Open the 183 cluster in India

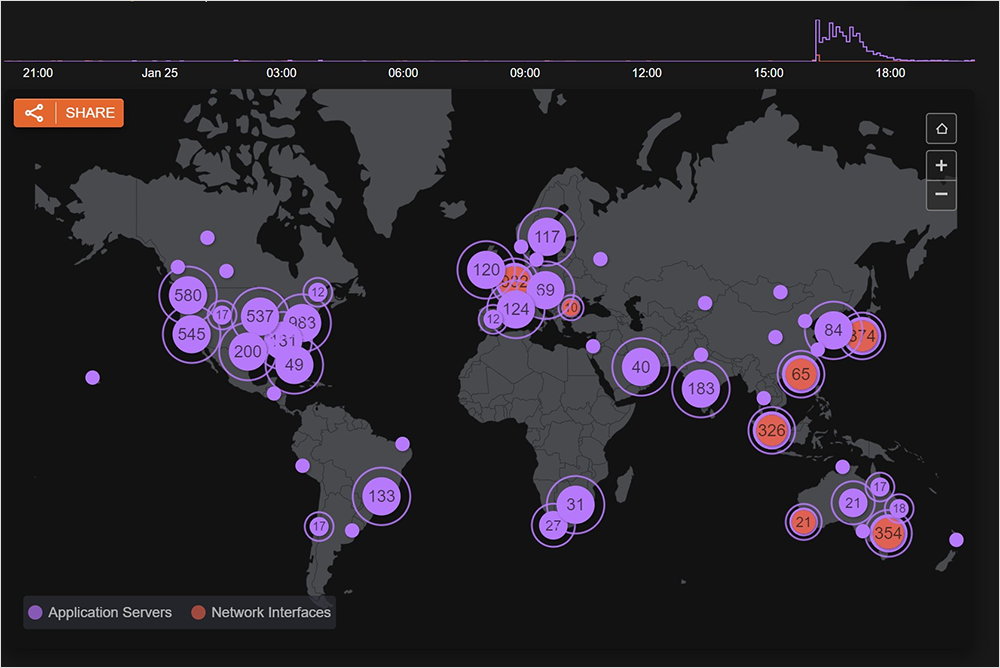click(701, 389)
